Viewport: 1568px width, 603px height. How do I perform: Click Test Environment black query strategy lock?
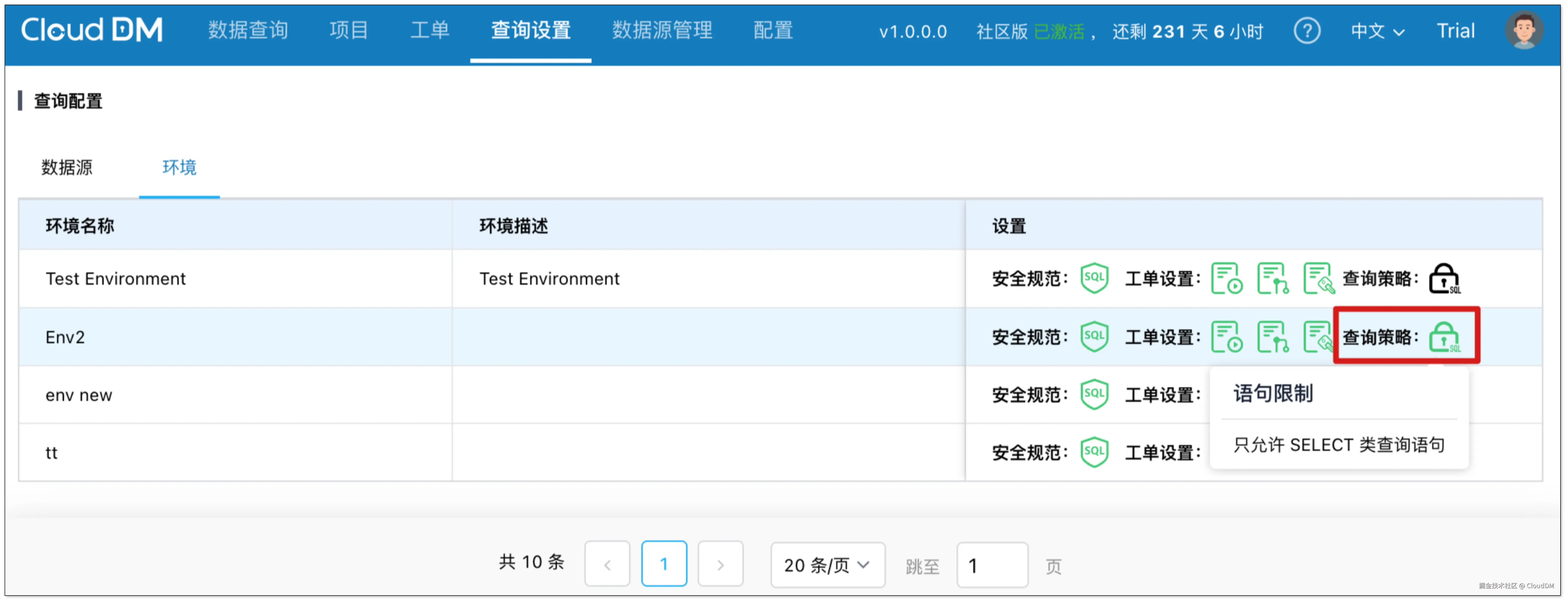pyautogui.click(x=1444, y=278)
